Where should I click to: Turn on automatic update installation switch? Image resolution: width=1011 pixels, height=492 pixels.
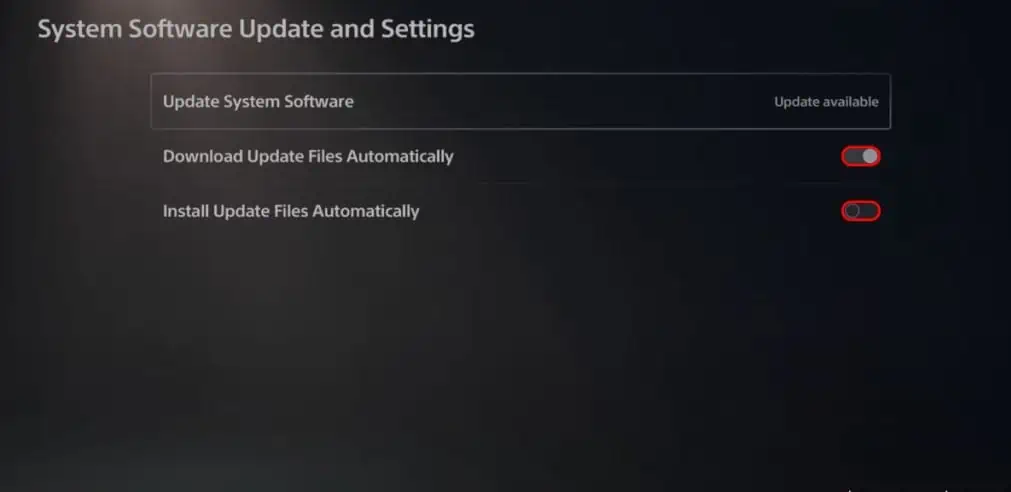point(861,211)
